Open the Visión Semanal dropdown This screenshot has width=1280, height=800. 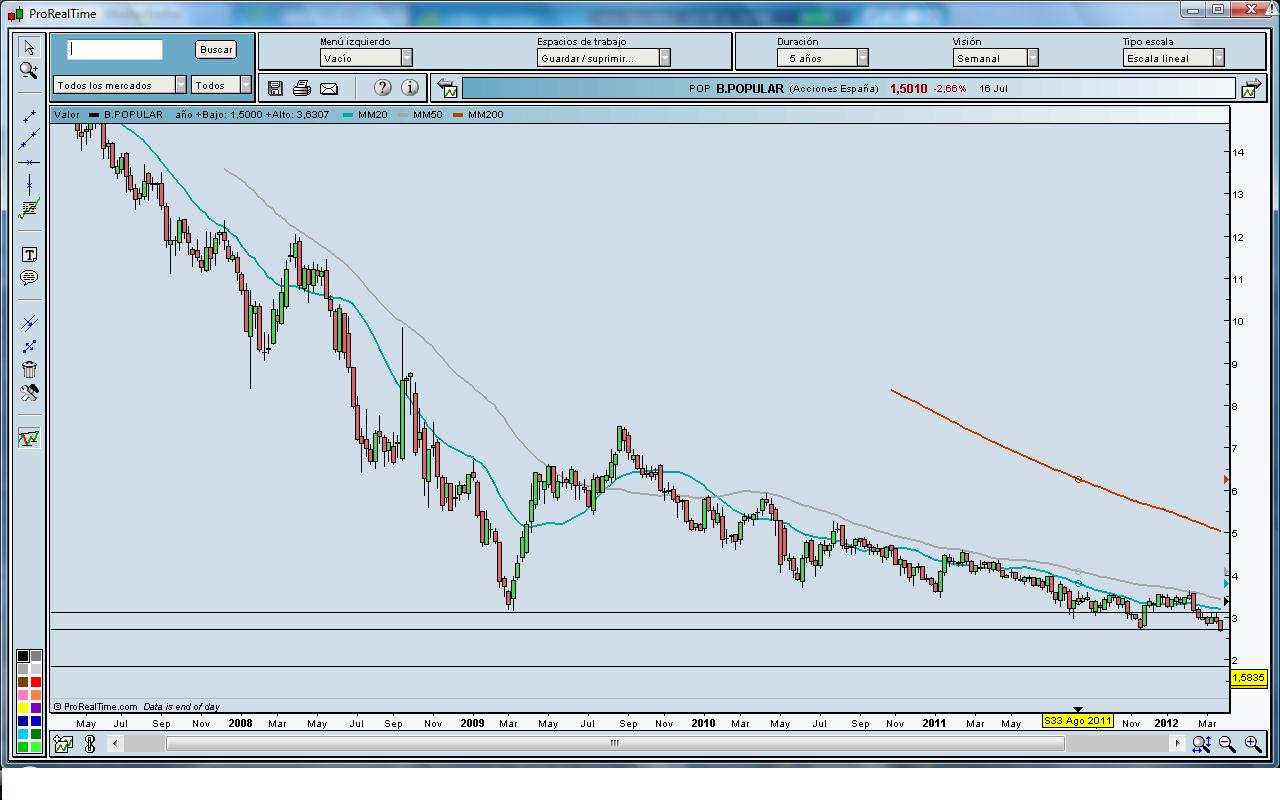click(995, 58)
